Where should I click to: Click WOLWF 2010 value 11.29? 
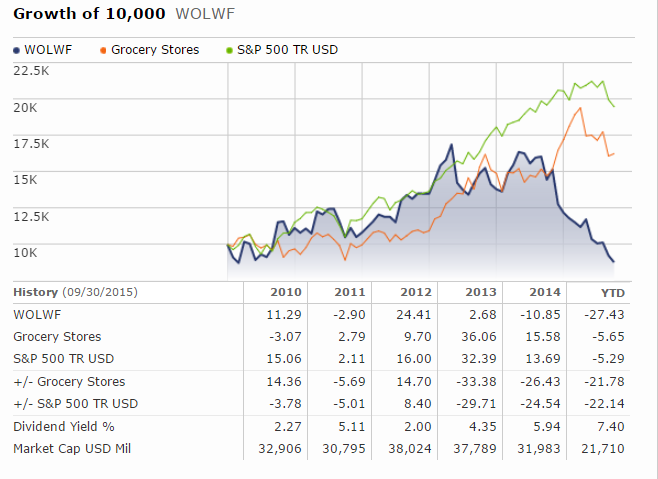point(284,315)
